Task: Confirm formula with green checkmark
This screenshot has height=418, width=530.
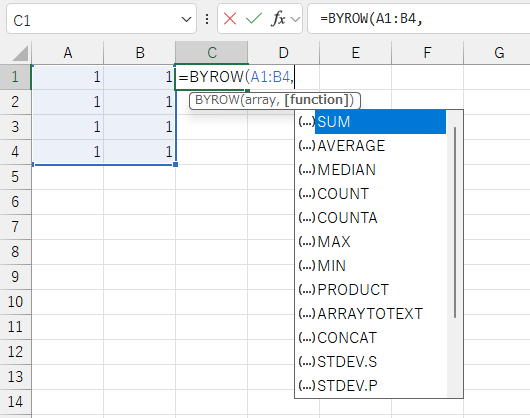Action: (x=254, y=19)
